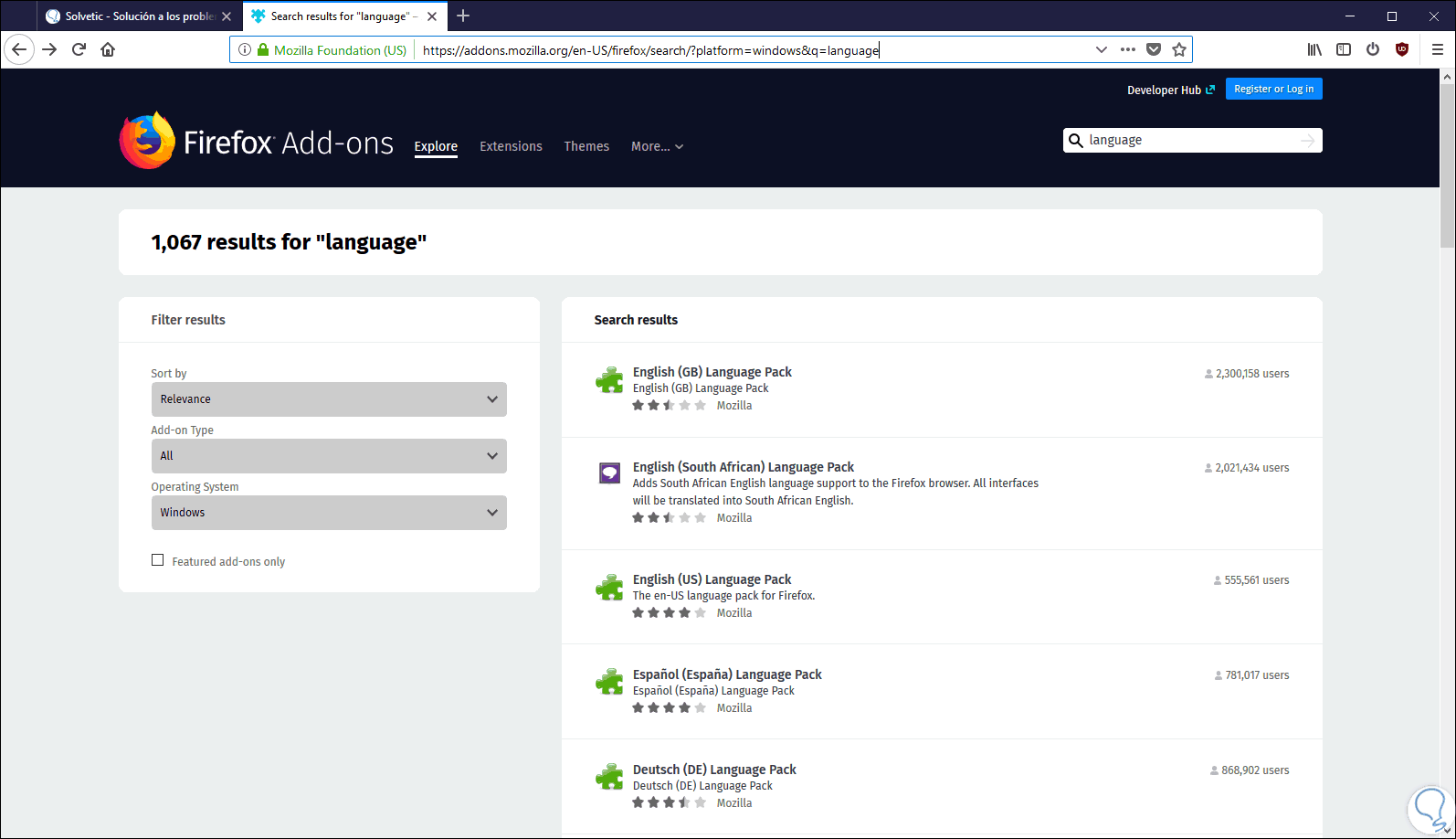Select the Search results for language tab
Viewport: 1456px width, 839px height.
[343, 16]
